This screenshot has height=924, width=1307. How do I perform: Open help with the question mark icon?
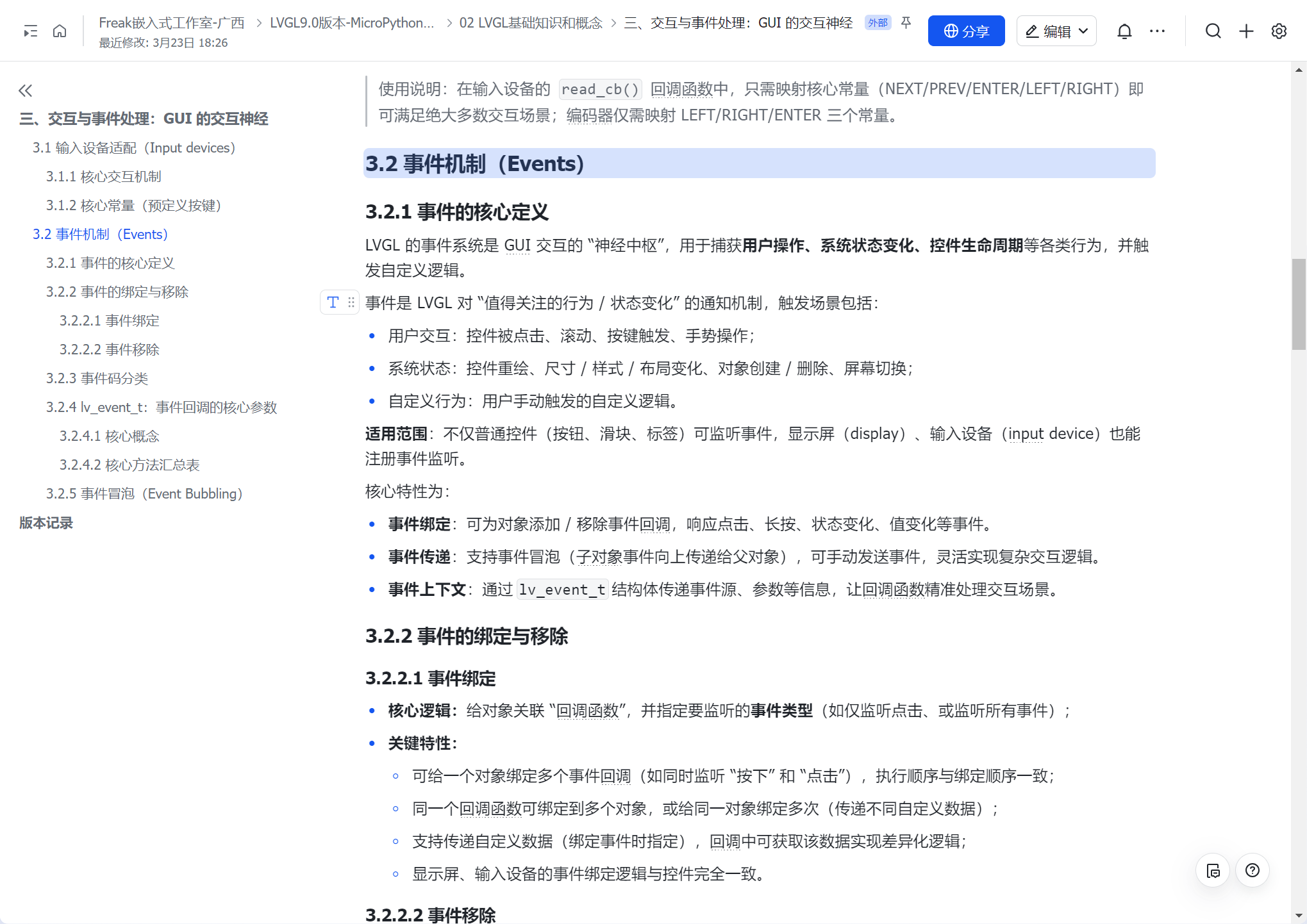click(x=1253, y=870)
